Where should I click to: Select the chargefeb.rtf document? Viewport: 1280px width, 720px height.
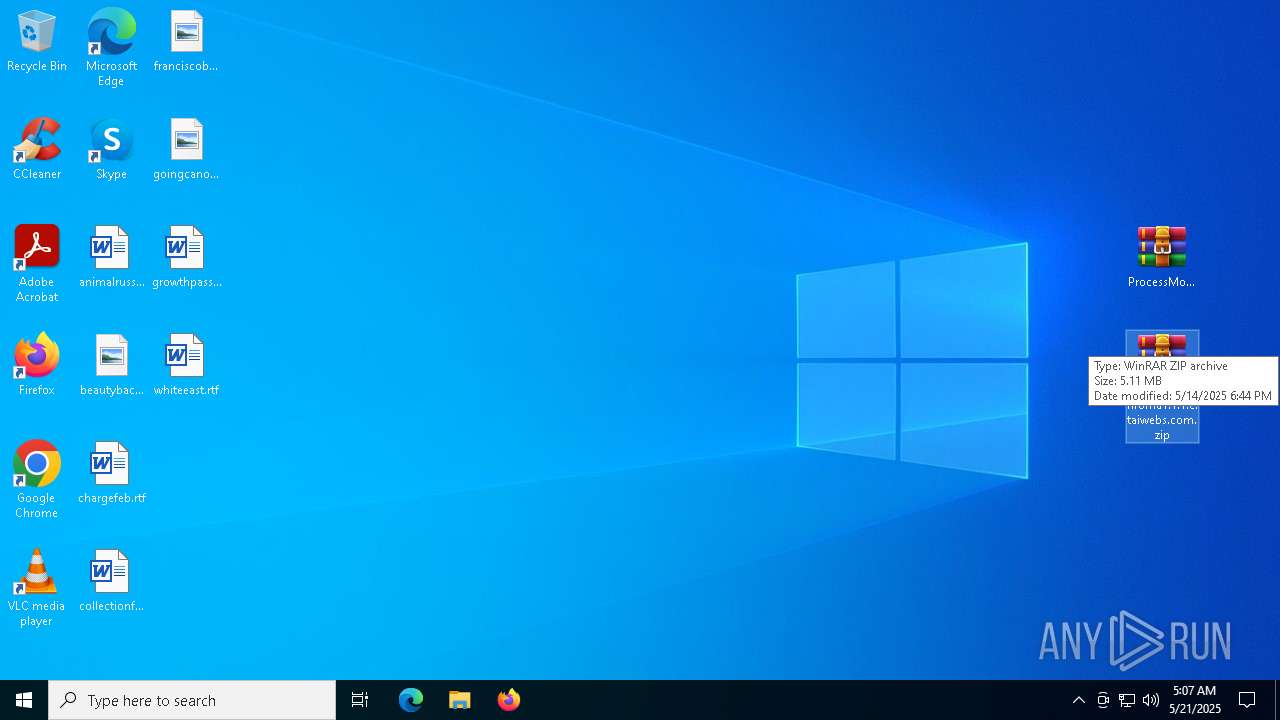coord(111,474)
